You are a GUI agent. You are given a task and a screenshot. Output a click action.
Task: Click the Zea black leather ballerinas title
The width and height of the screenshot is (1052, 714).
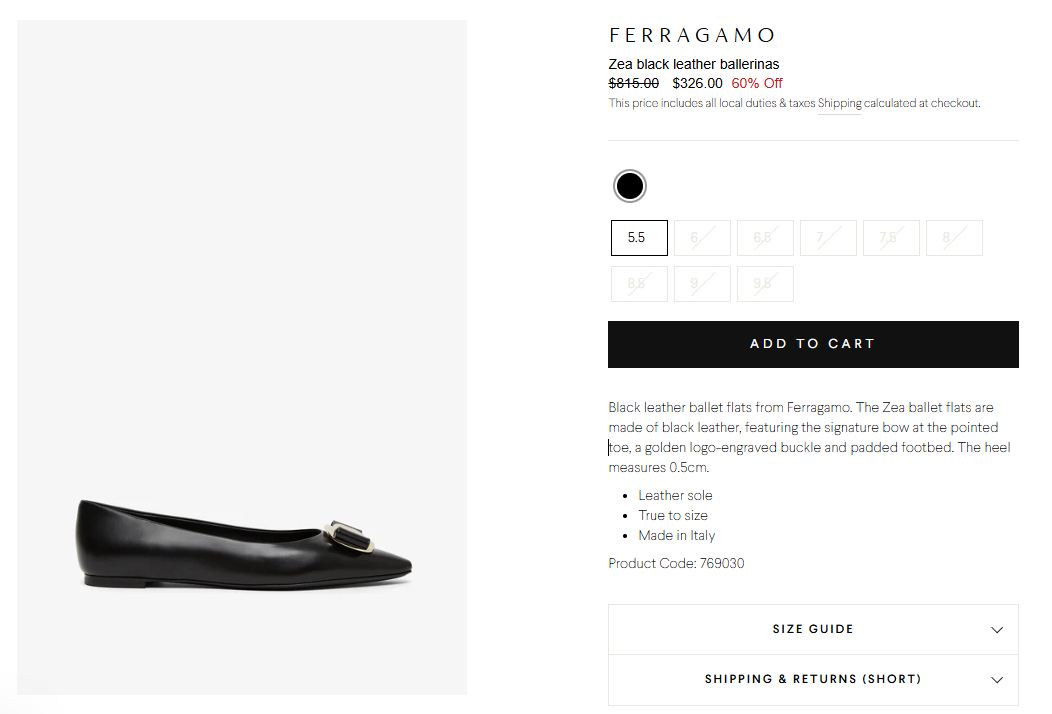tap(694, 65)
